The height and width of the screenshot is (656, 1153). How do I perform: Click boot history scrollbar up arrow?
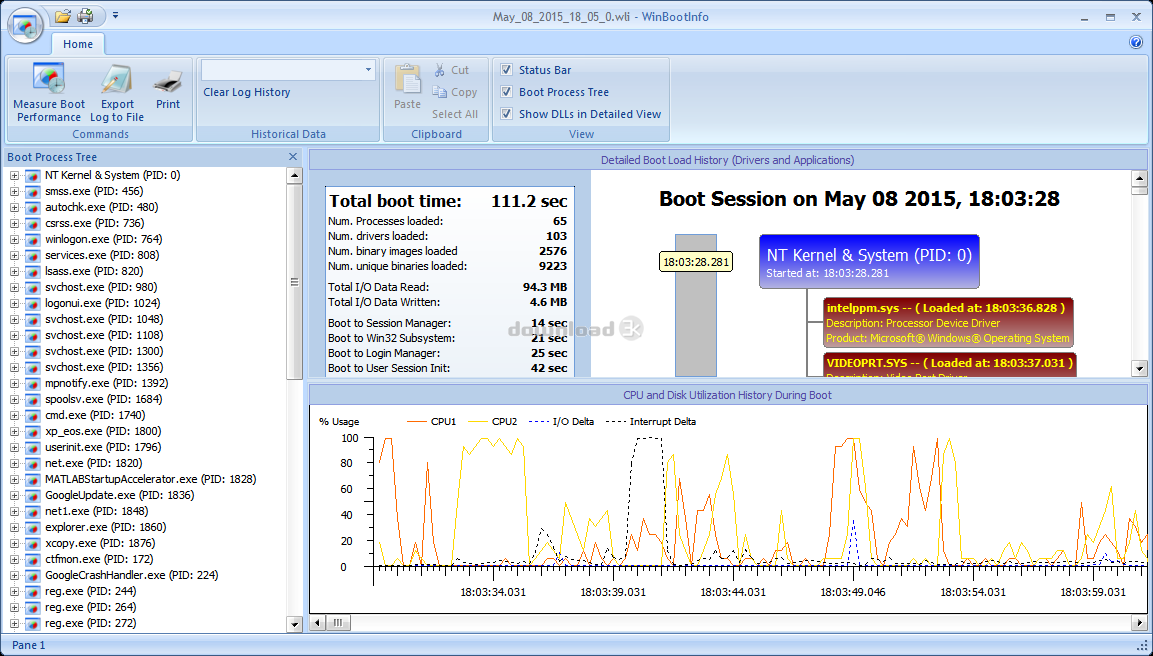pyautogui.click(x=1140, y=178)
